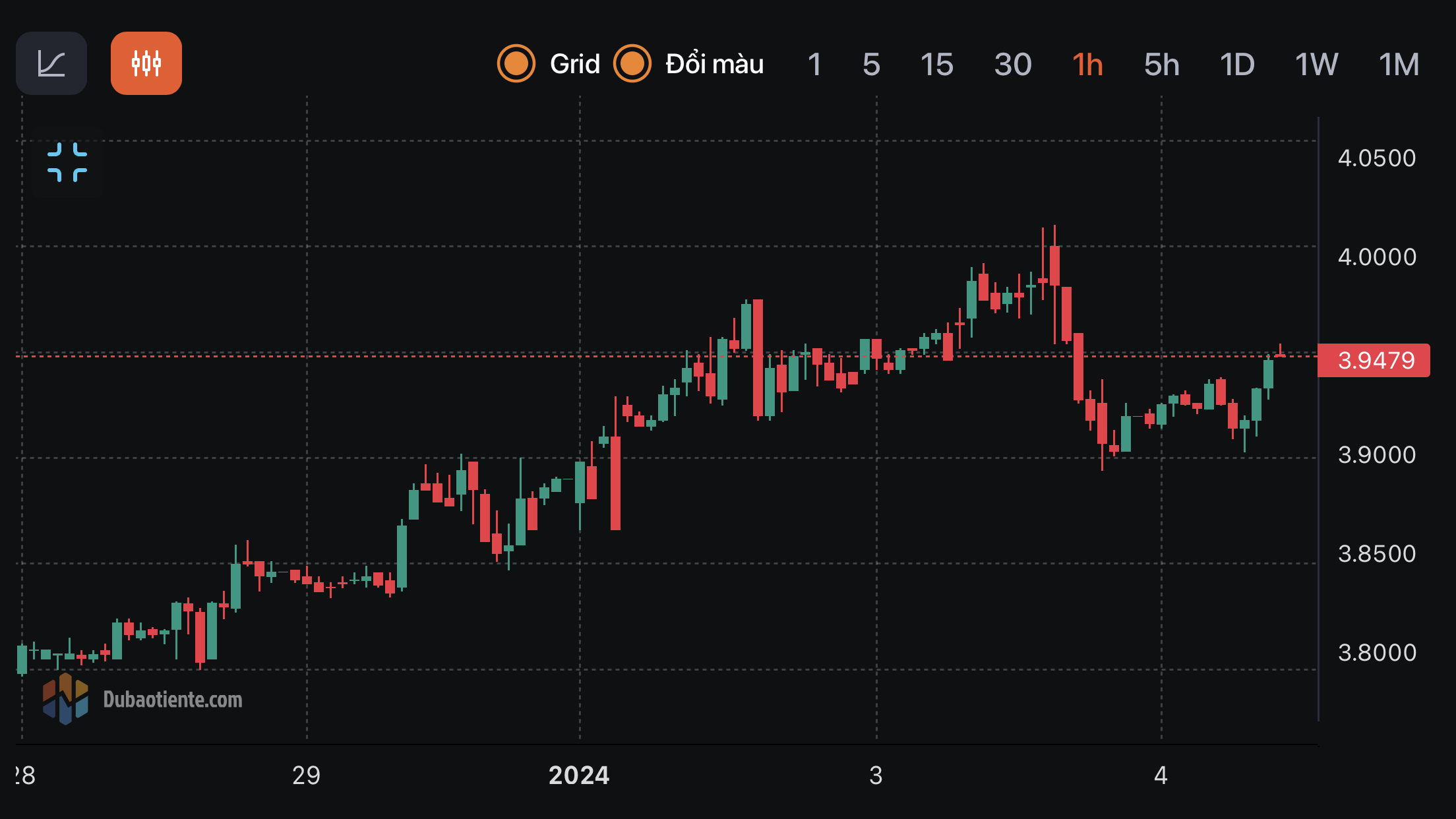Click the 29 date label

[x=306, y=775]
